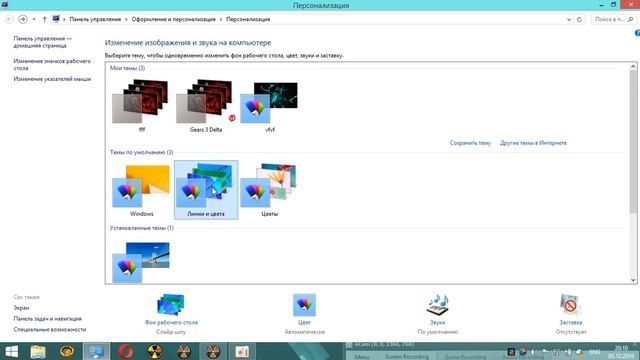Refresh the Personalization page
The image size is (640, 360).
click(x=579, y=19)
